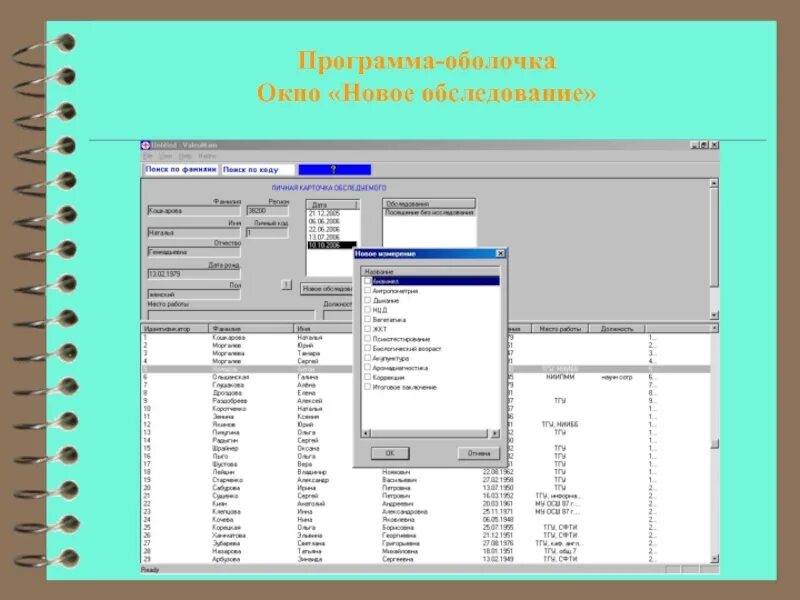Screen dimensions: 800x600
Task: Click the right arrow of the dialog's horizontal scrollbar
Action: pyautogui.click(x=494, y=434)
